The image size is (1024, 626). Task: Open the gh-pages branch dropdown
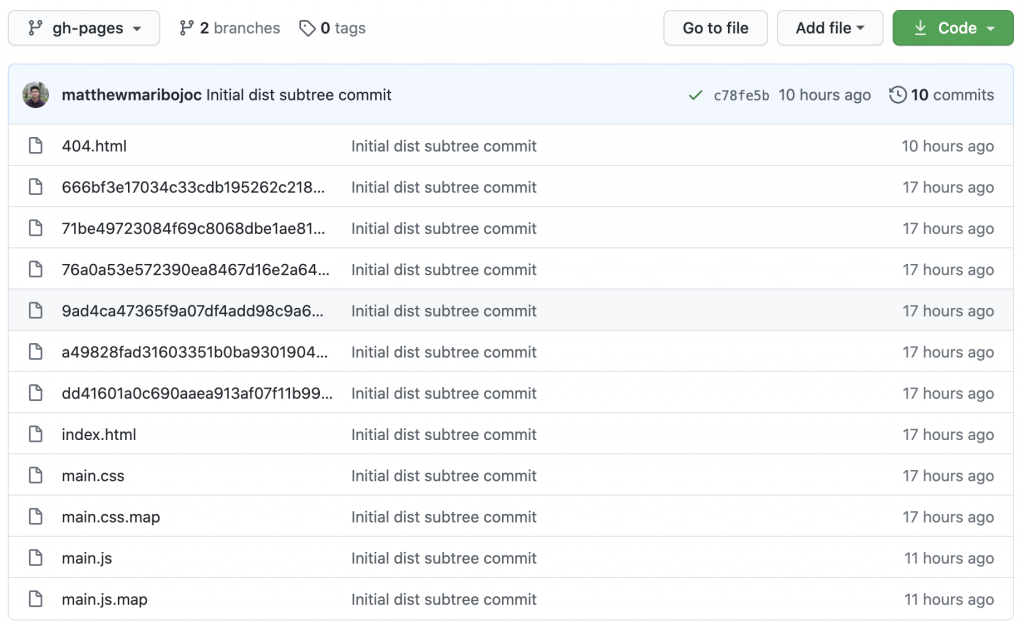pos(84,28)
